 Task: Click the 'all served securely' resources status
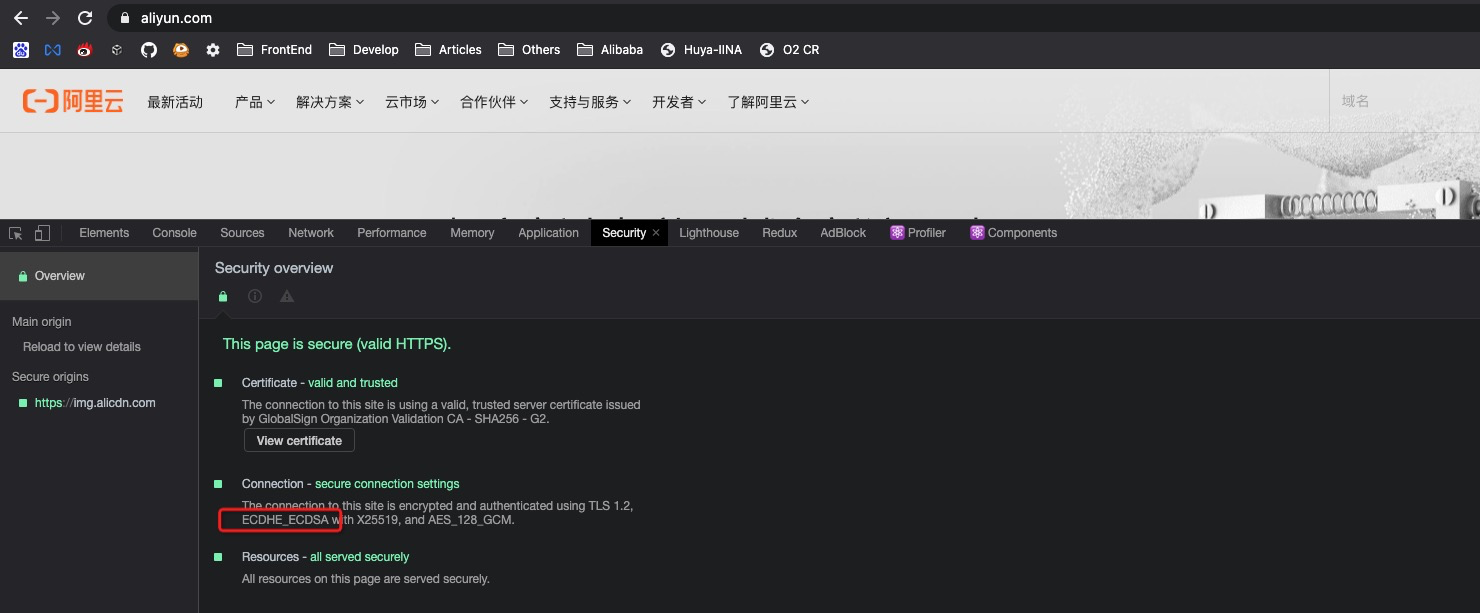360,557
